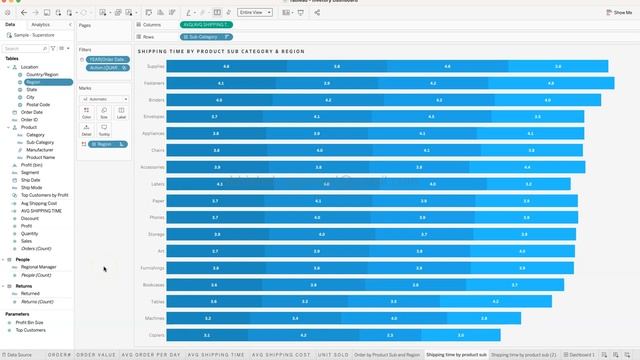This screenshot has width=640, height=360.
Task: Click the undo back arrow
Action: click(x=24, y=13)
